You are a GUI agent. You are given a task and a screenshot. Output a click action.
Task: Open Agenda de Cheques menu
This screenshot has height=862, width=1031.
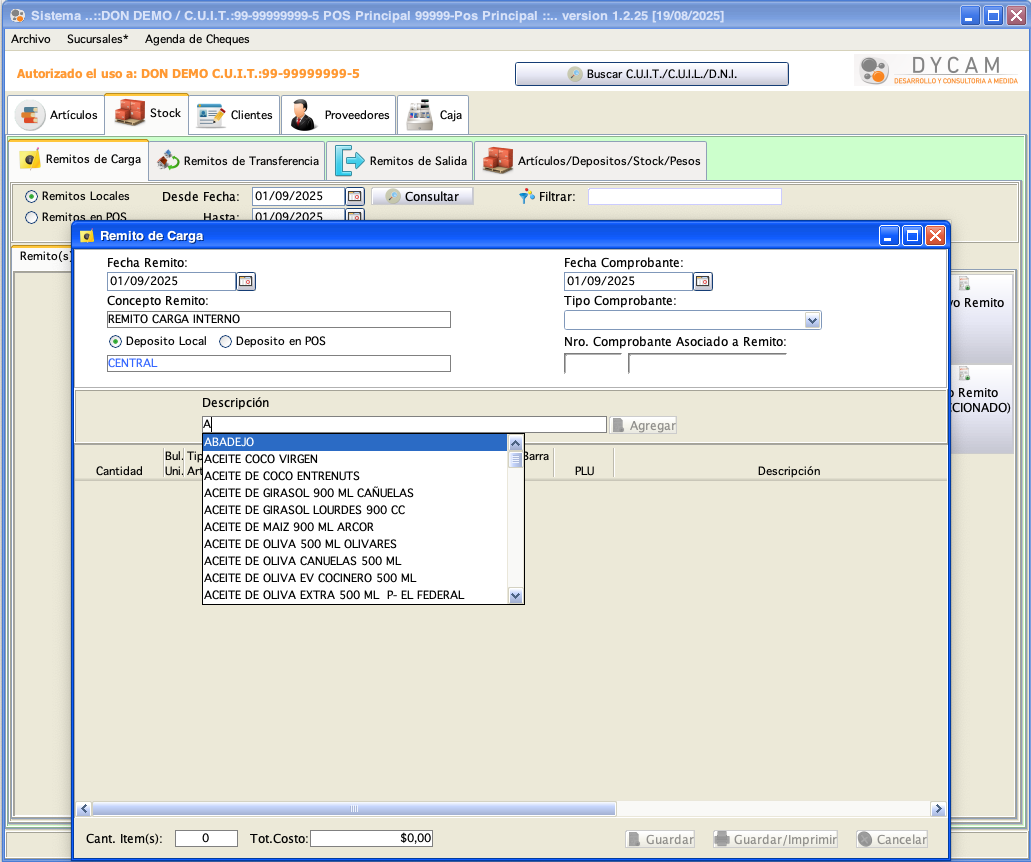(197, 39)
